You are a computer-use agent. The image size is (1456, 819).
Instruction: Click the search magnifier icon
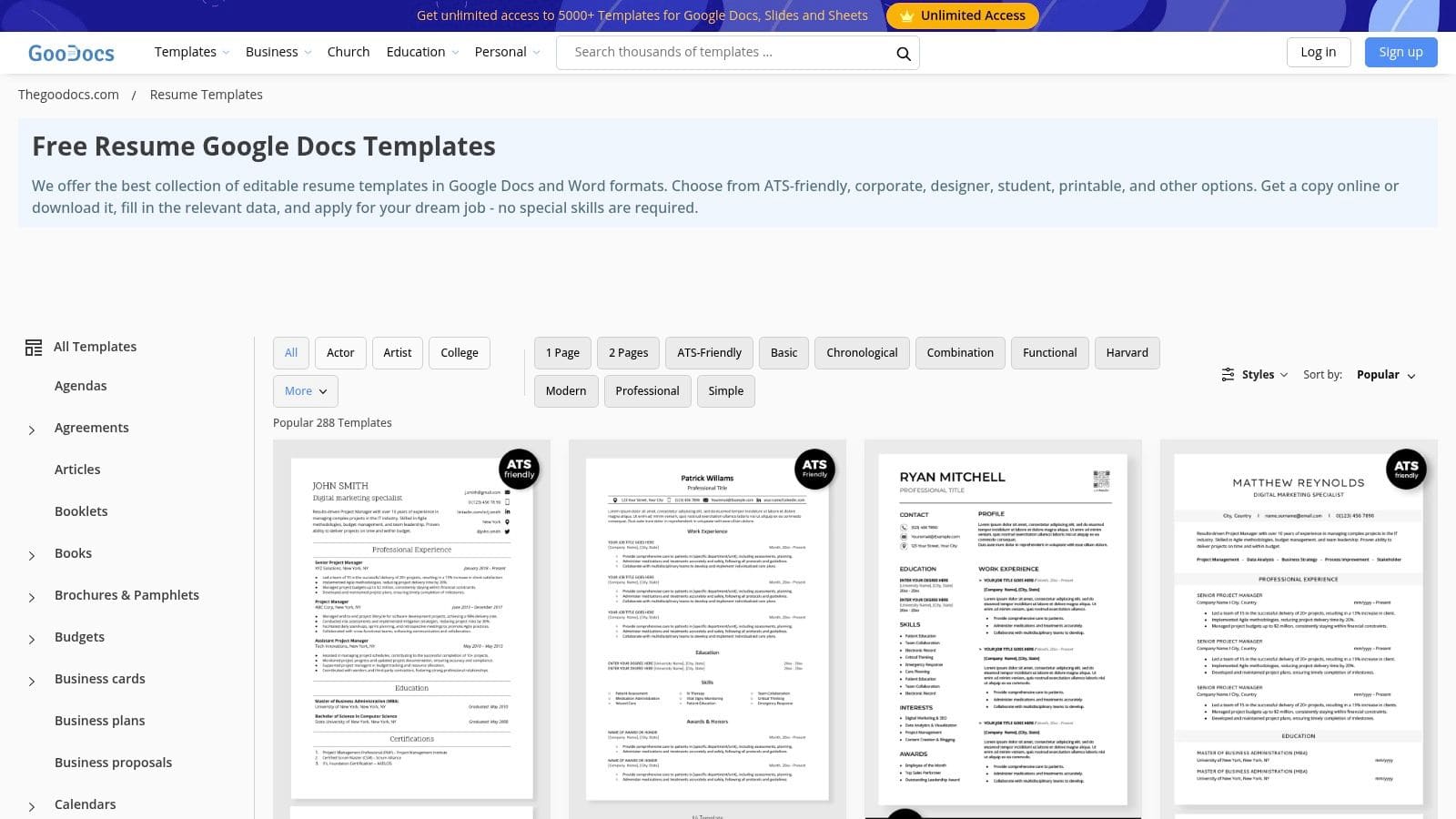click(903, 53)
